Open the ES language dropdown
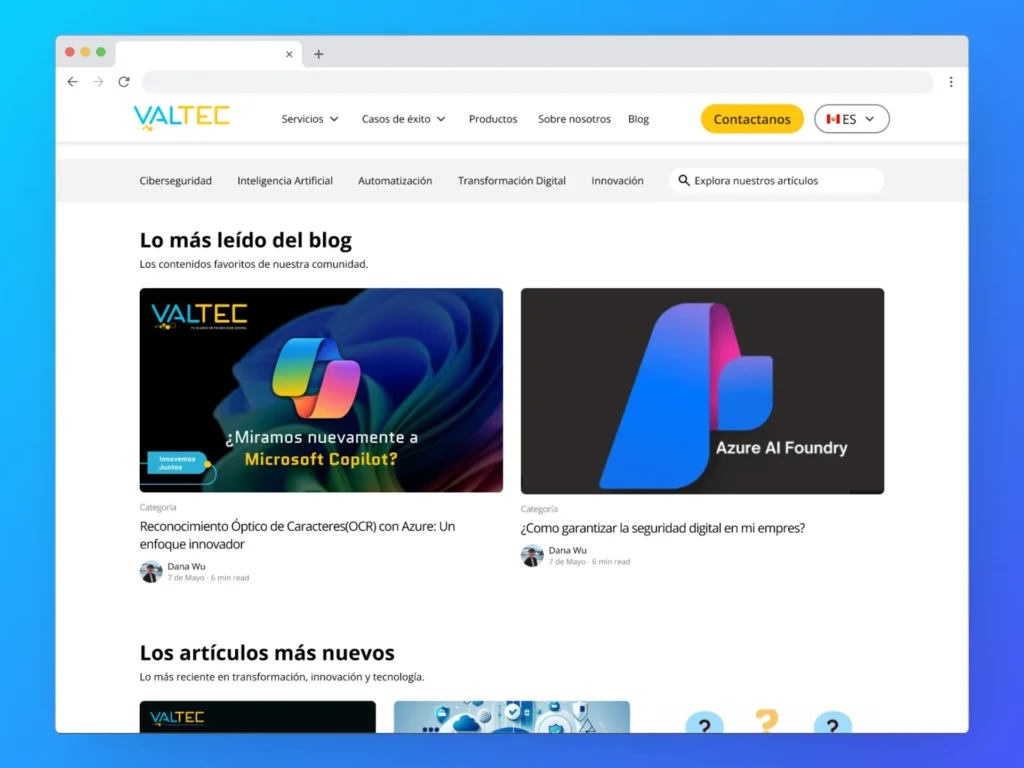The width and height of the screenshot is (1024, 768). (x=852, y=119)
